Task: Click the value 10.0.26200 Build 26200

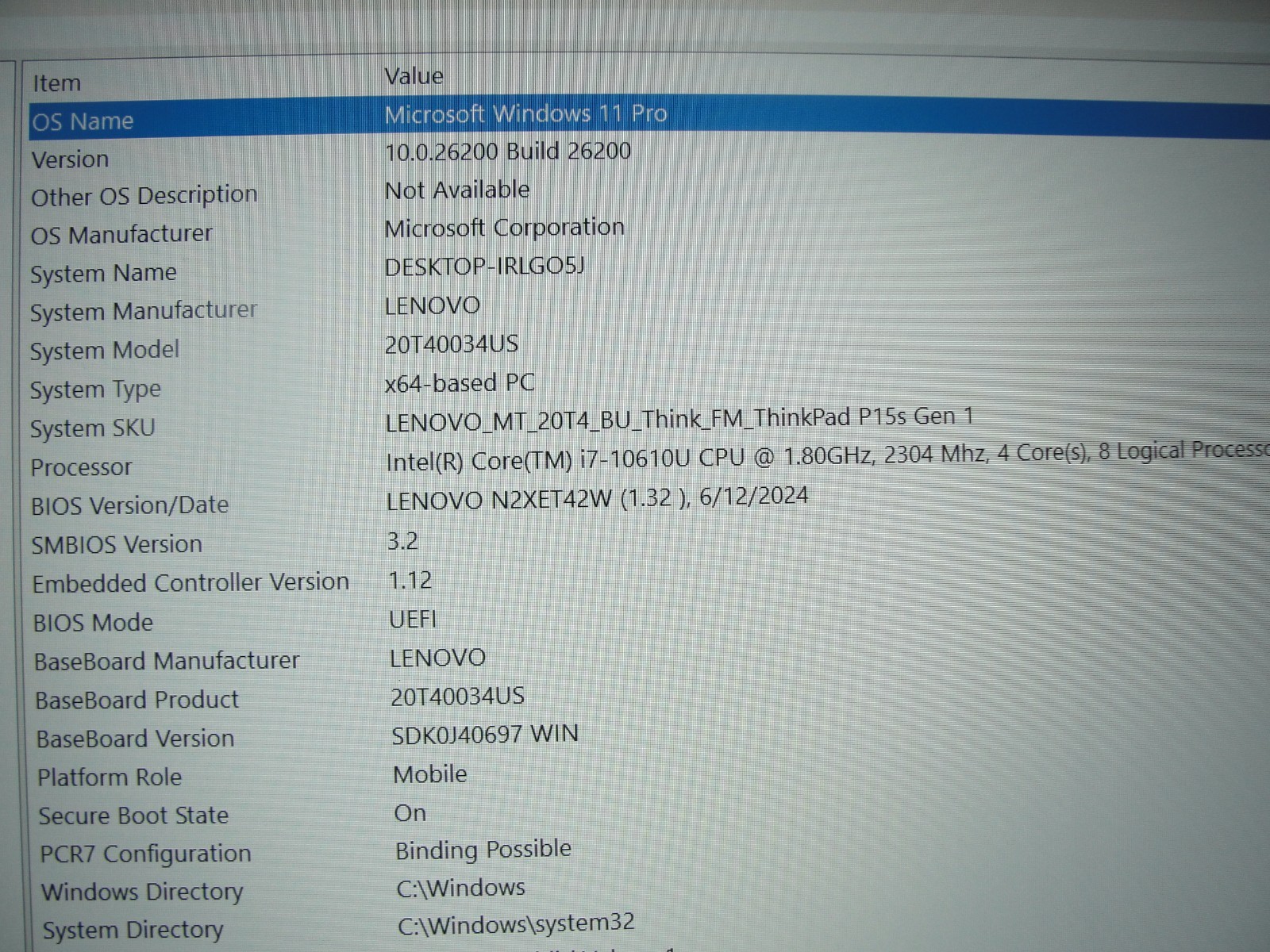Action: click(x=508, y=152)
